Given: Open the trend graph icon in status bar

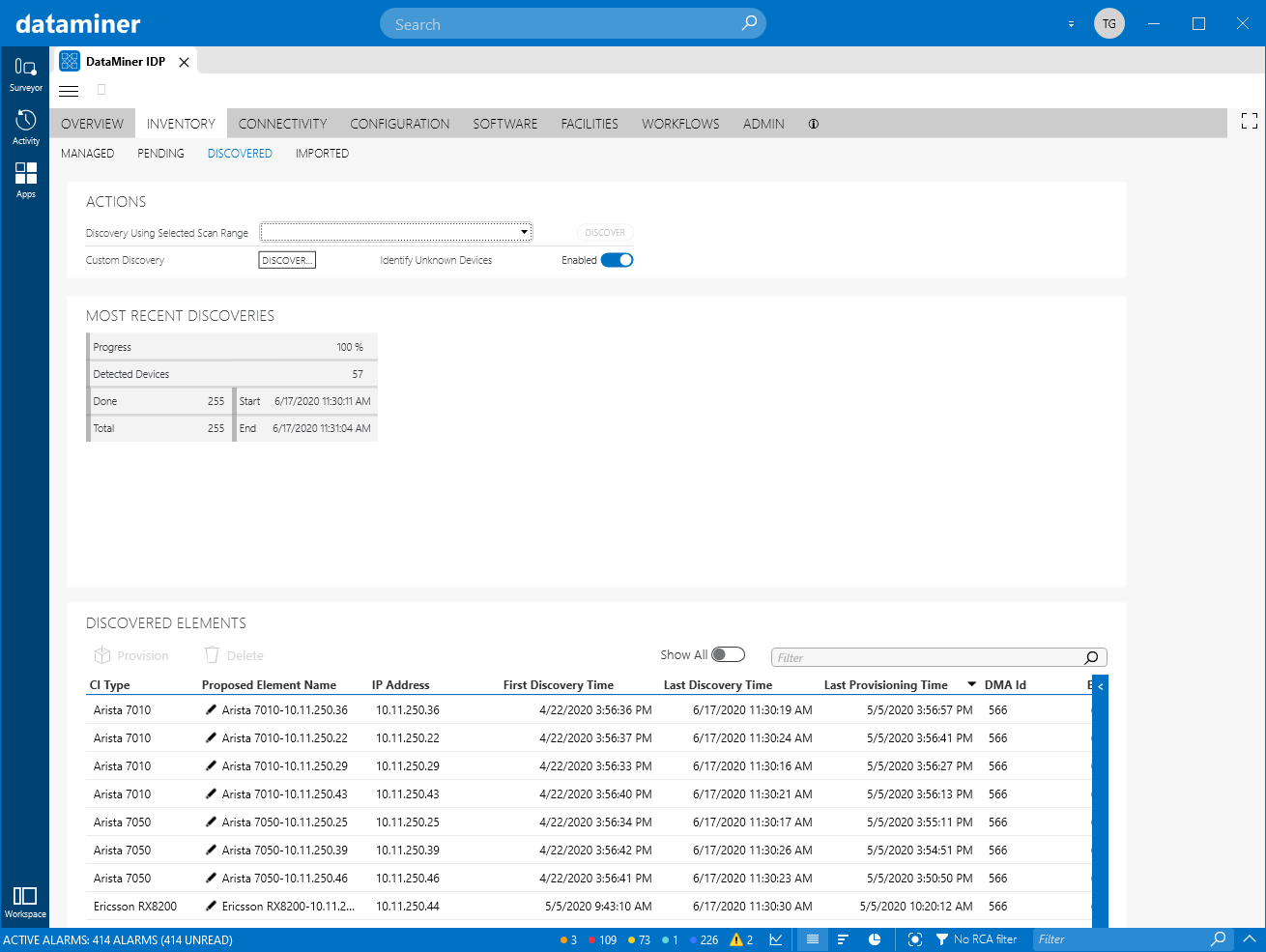Looking at the screenshot, I should tap(776, 939).
